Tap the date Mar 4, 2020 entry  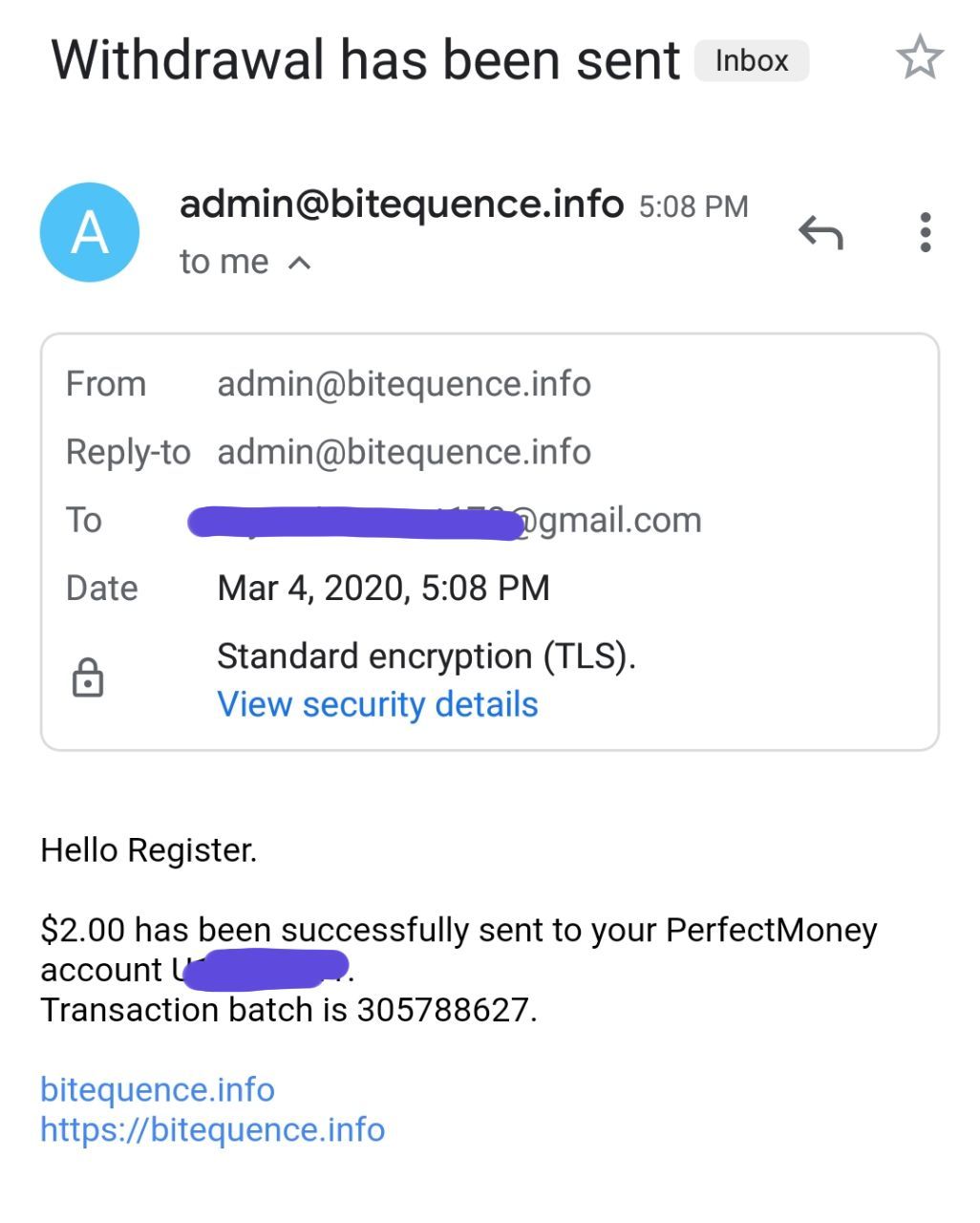click(x=383, y=588)
